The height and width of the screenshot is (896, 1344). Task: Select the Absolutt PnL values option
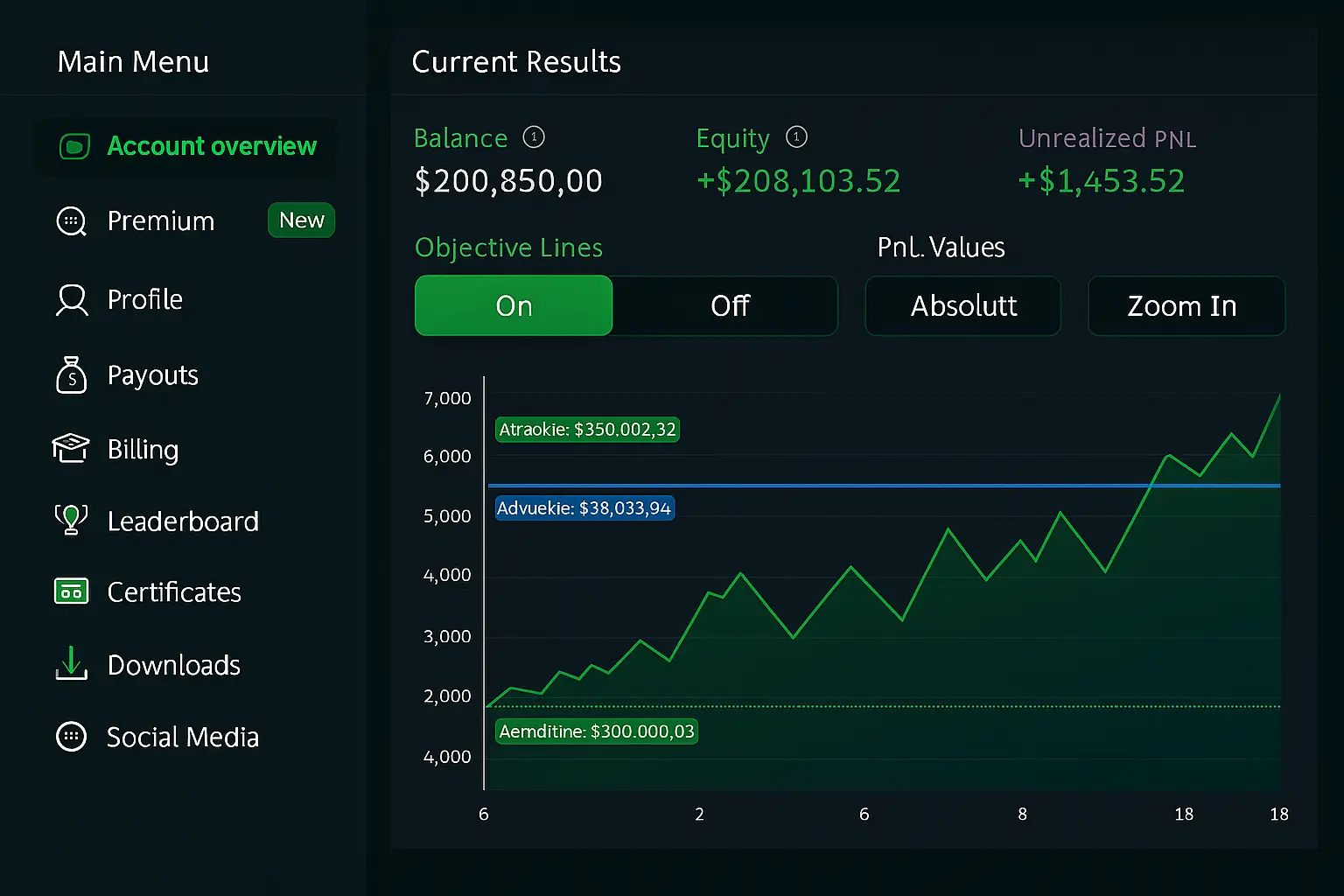[x=962, y=305]
